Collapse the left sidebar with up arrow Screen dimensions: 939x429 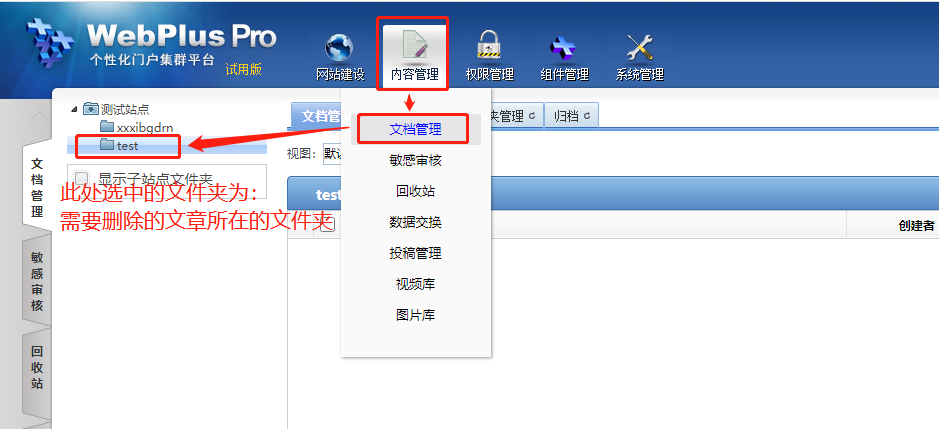[x=38, y=117]
